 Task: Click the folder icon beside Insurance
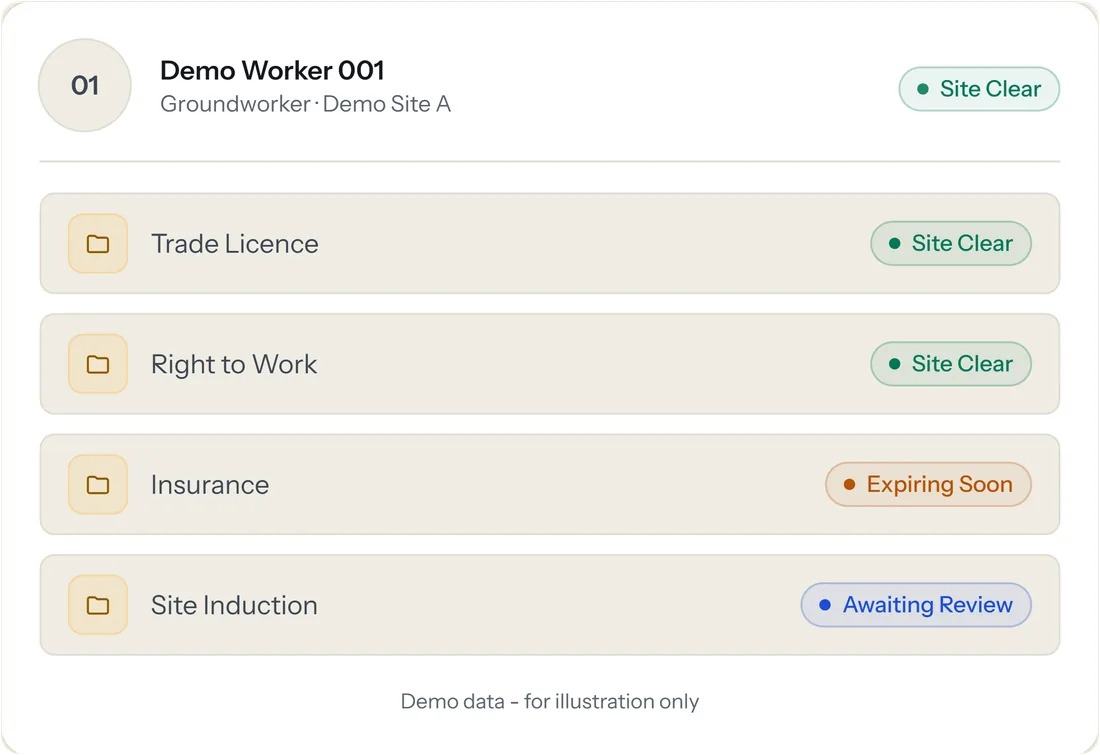(x=98, y=485)
